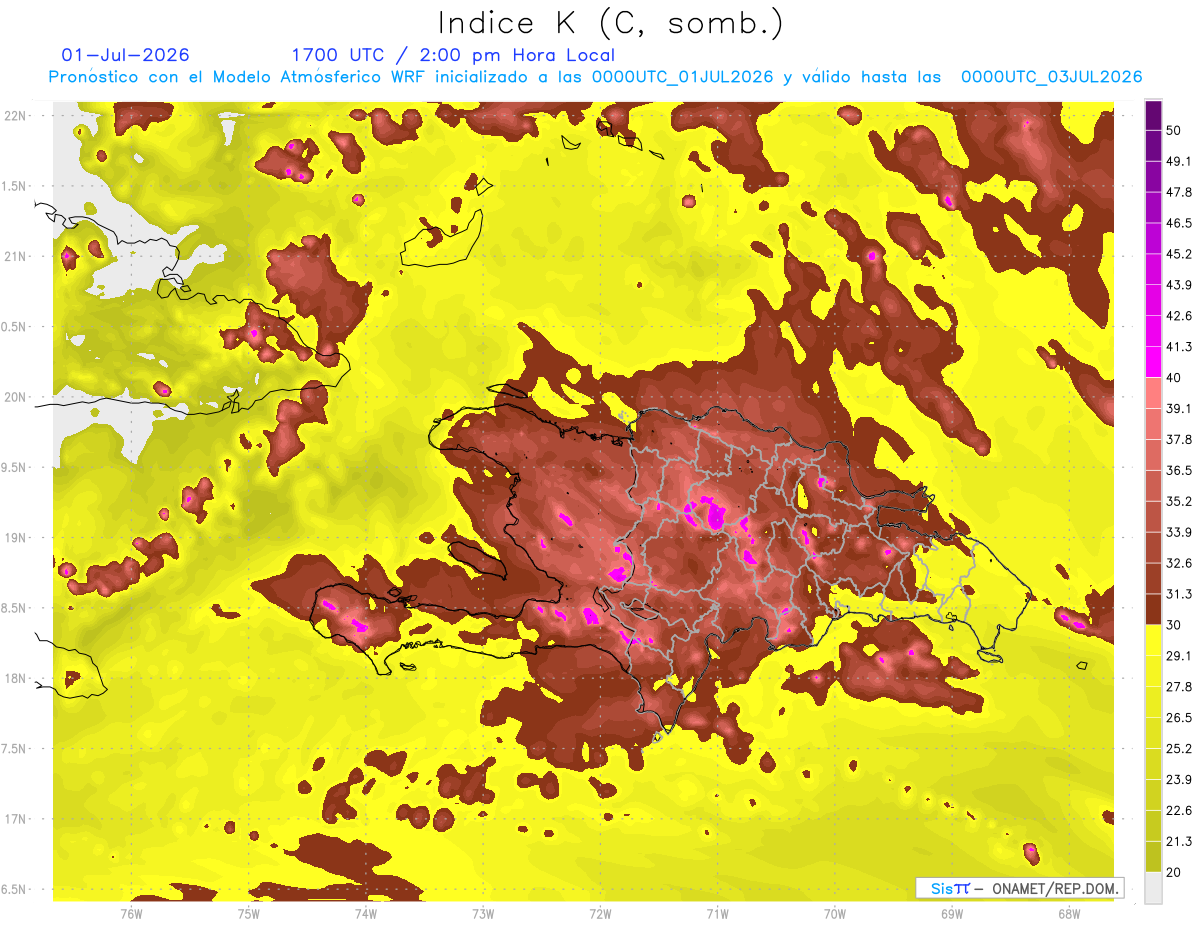1200x927 pixels.
Task: Pick the light gray legend swatch below 20
Action: [x=1153, y=888]
